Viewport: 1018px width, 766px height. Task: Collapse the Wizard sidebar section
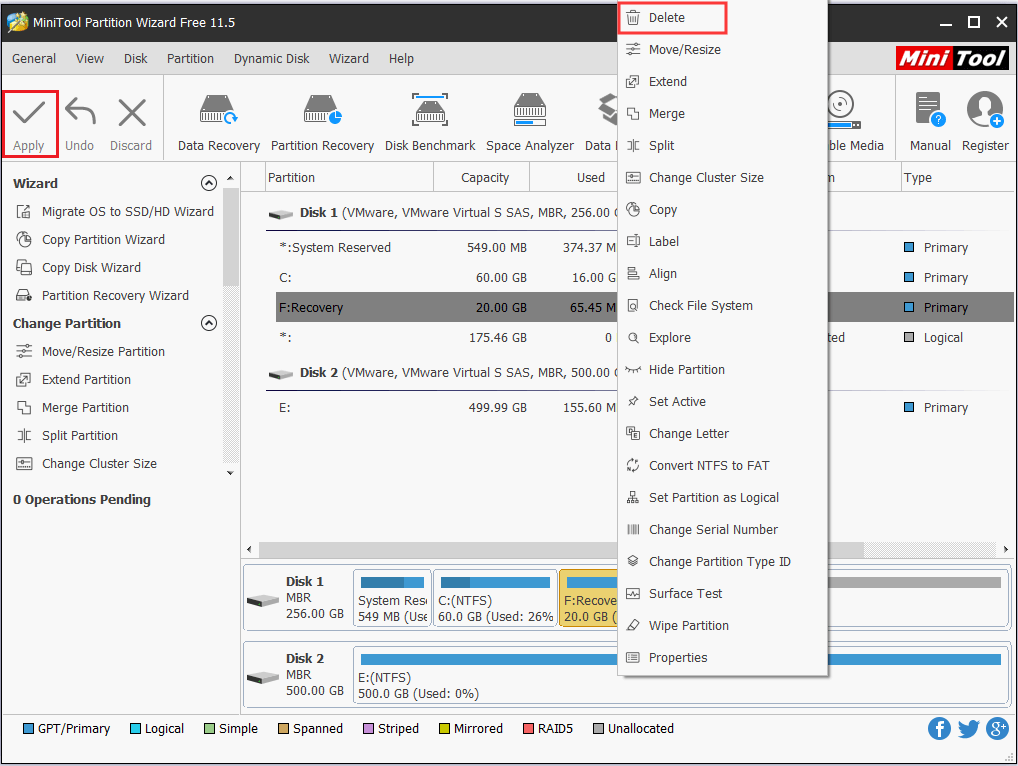point(209,183)
